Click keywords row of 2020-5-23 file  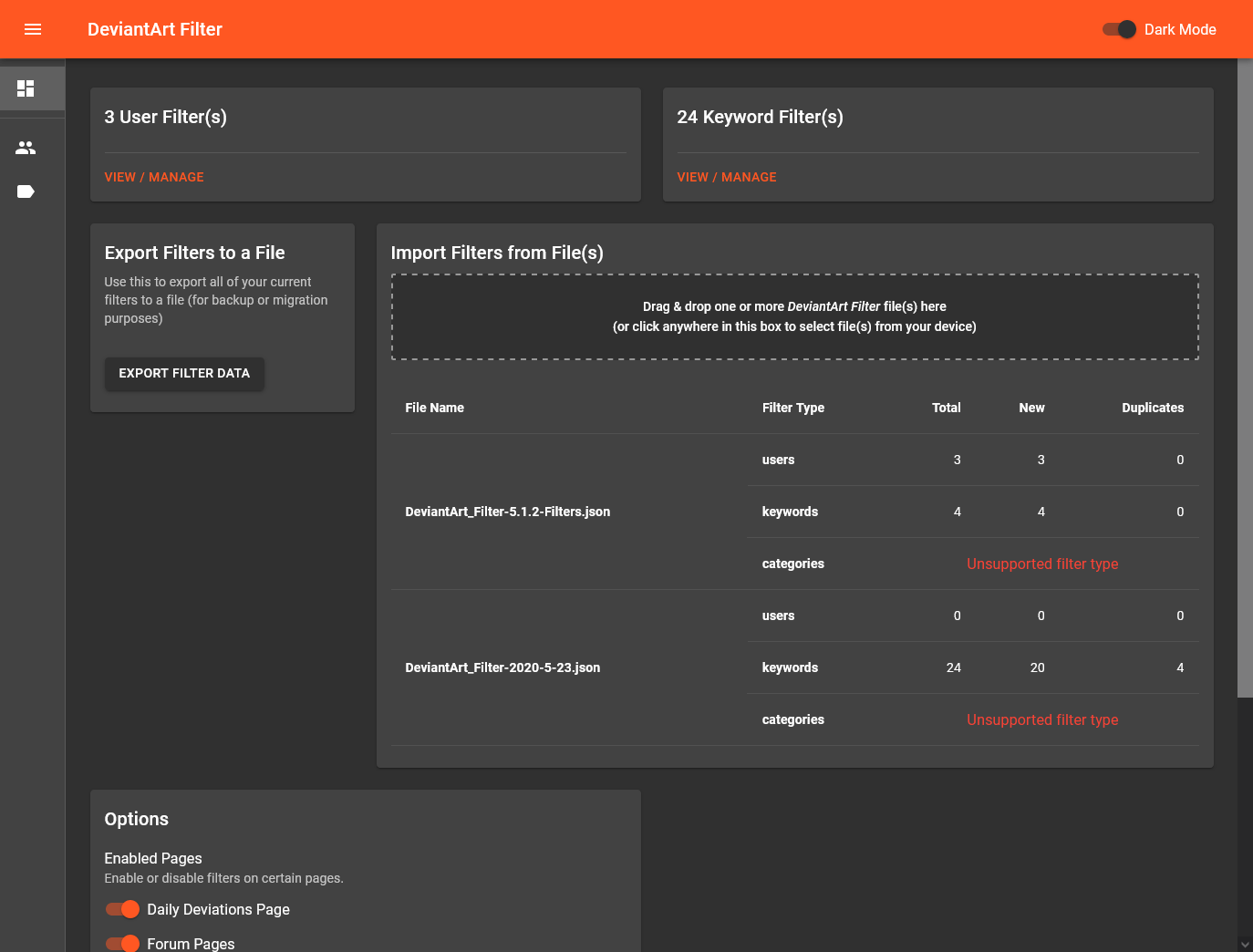coord(973,667)
